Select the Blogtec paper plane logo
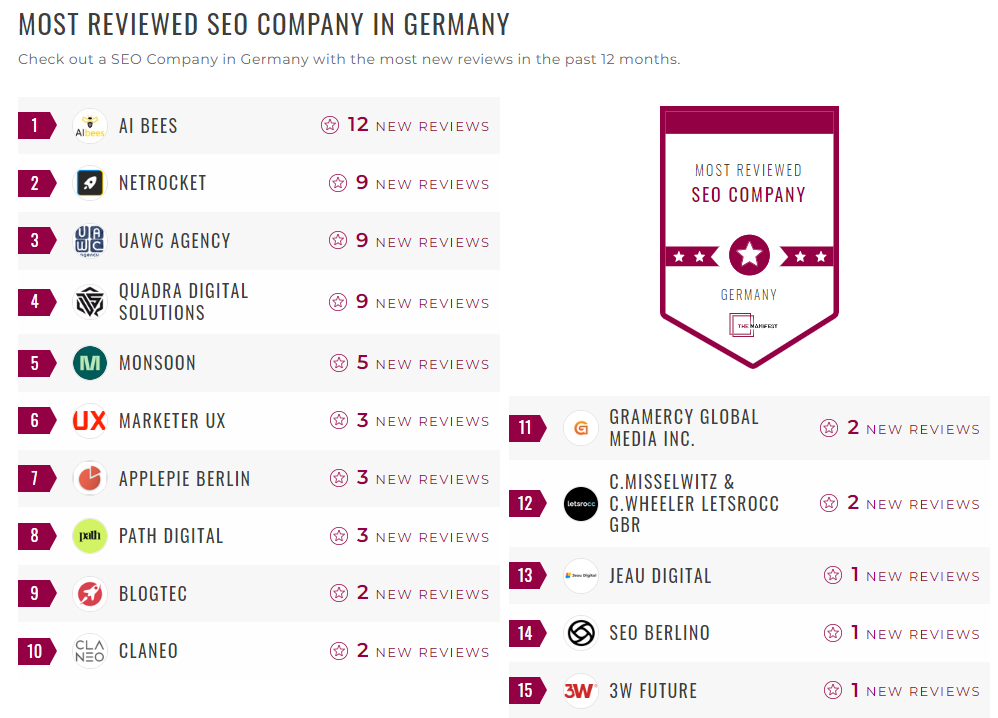The width and height of the screenshot is (998, 718). pos(88,593)
